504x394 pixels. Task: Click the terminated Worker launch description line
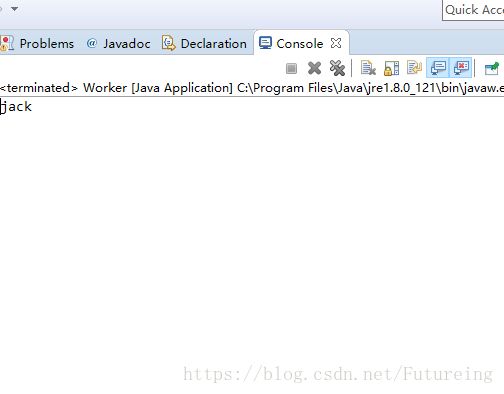click(252, 88)
